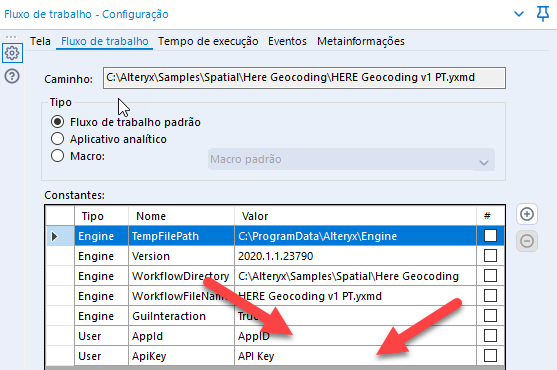This screenshot has height=370, width=557.
Task: Select the TempFilePath name cell
Action: (x=181, y=236)
